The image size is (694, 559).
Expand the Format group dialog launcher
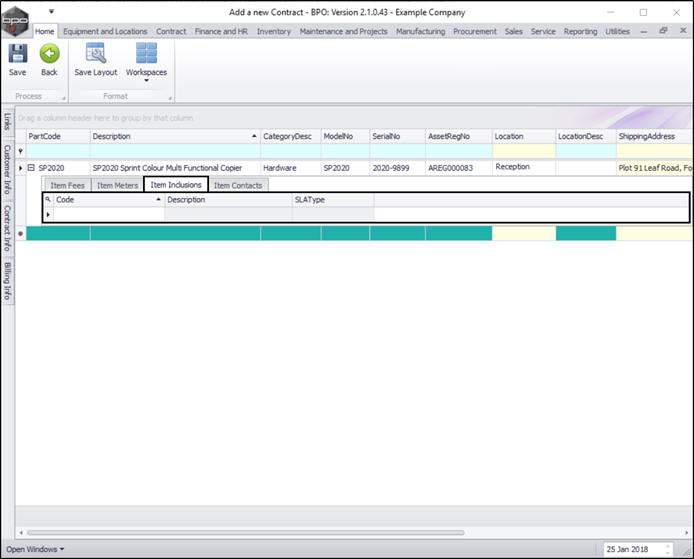tap(170, 98)
